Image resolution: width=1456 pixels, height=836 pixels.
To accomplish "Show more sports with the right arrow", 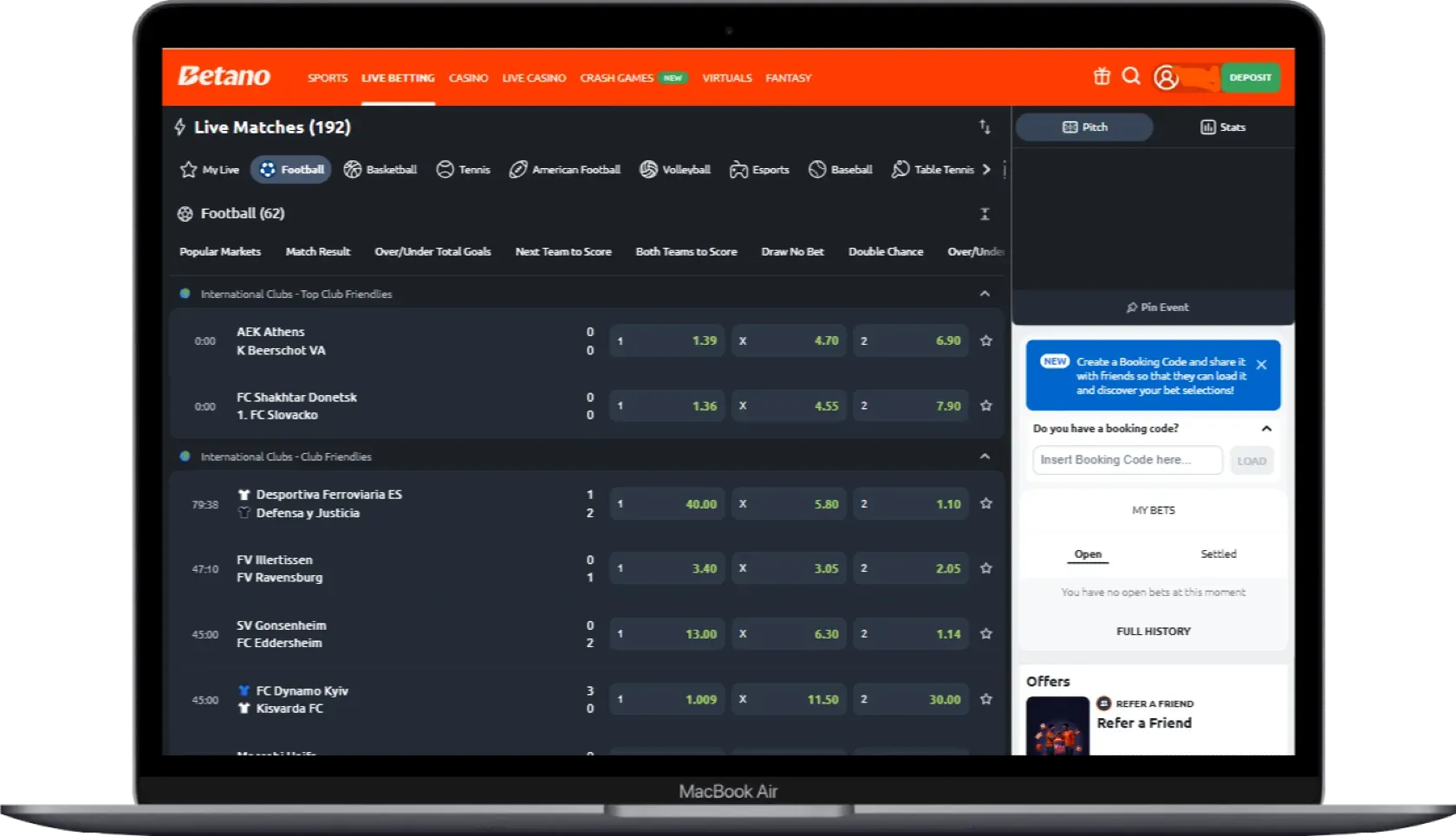I will pos(986,170).
